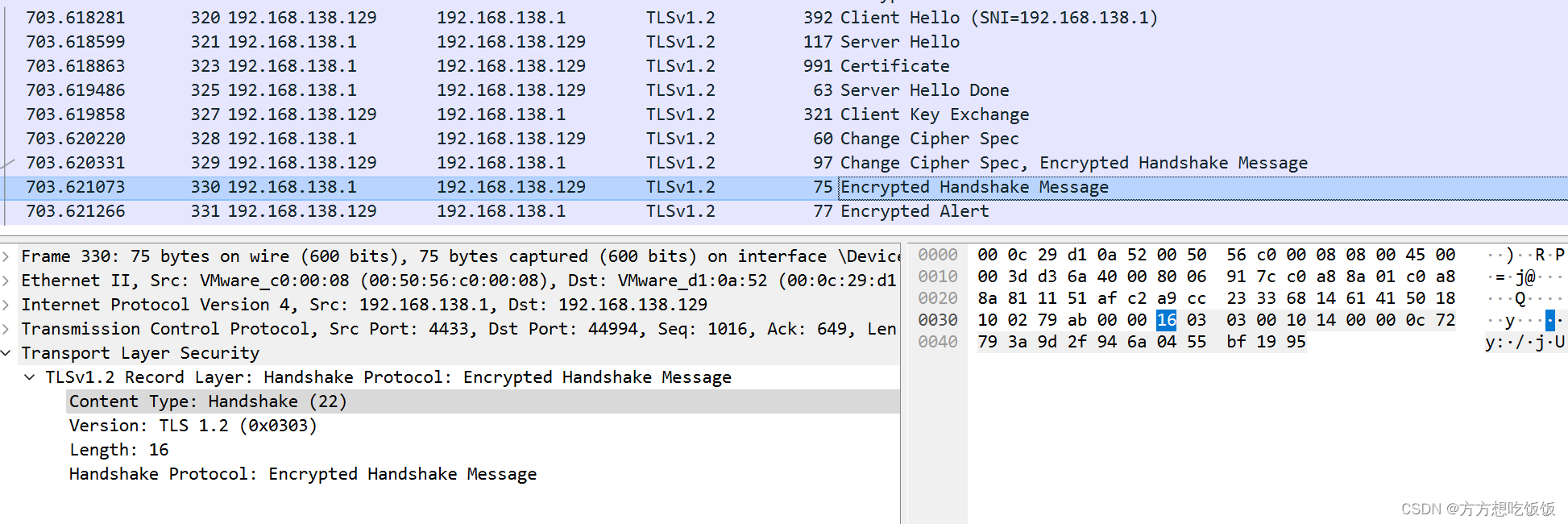Collapse the Transport Layer Security node
The image size is (1568, 524).
(x=6, y=353)
